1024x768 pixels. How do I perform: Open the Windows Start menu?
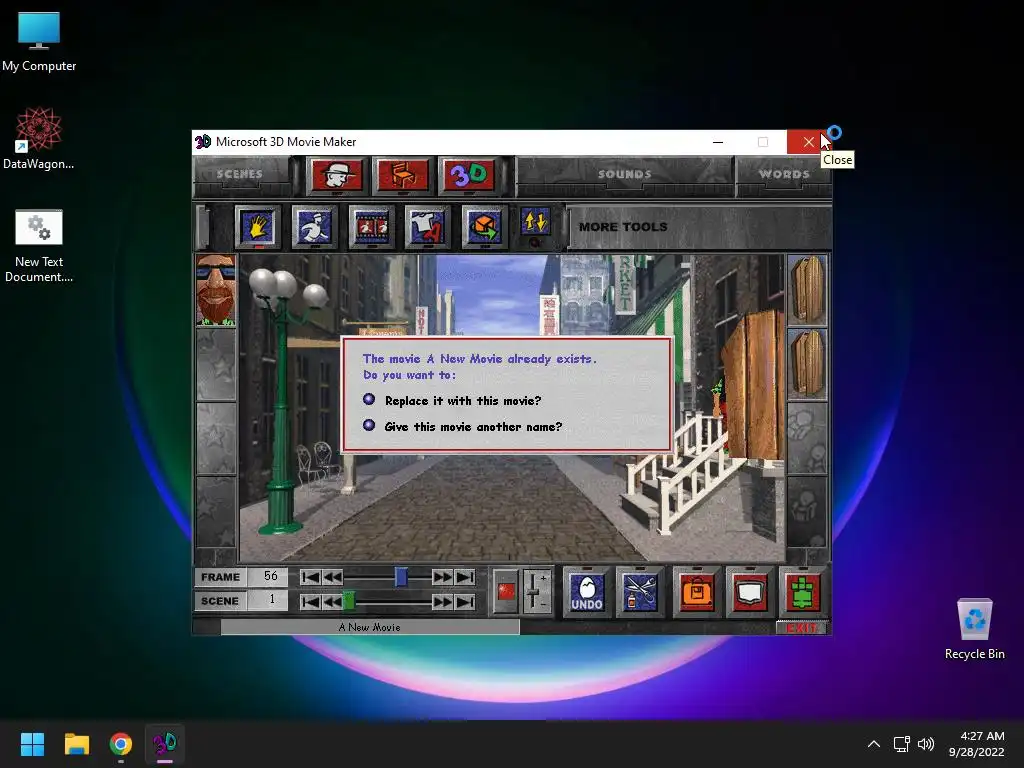click(x=32, y=744)
